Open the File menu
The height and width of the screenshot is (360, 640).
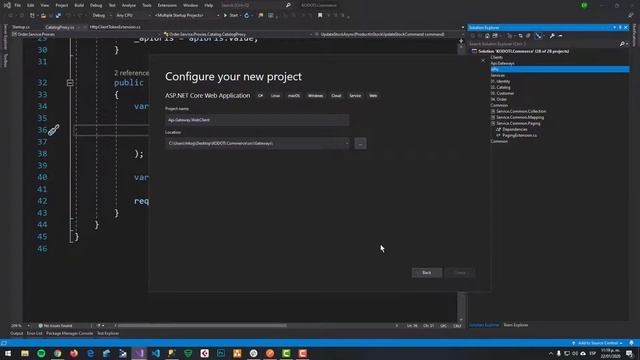tap(18, 5)
